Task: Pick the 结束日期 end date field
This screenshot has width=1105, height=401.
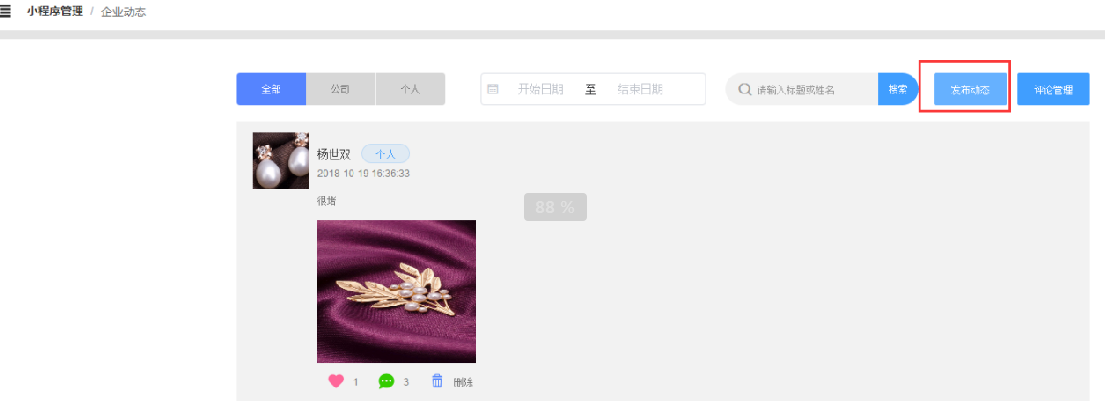Action: (640, 90)
